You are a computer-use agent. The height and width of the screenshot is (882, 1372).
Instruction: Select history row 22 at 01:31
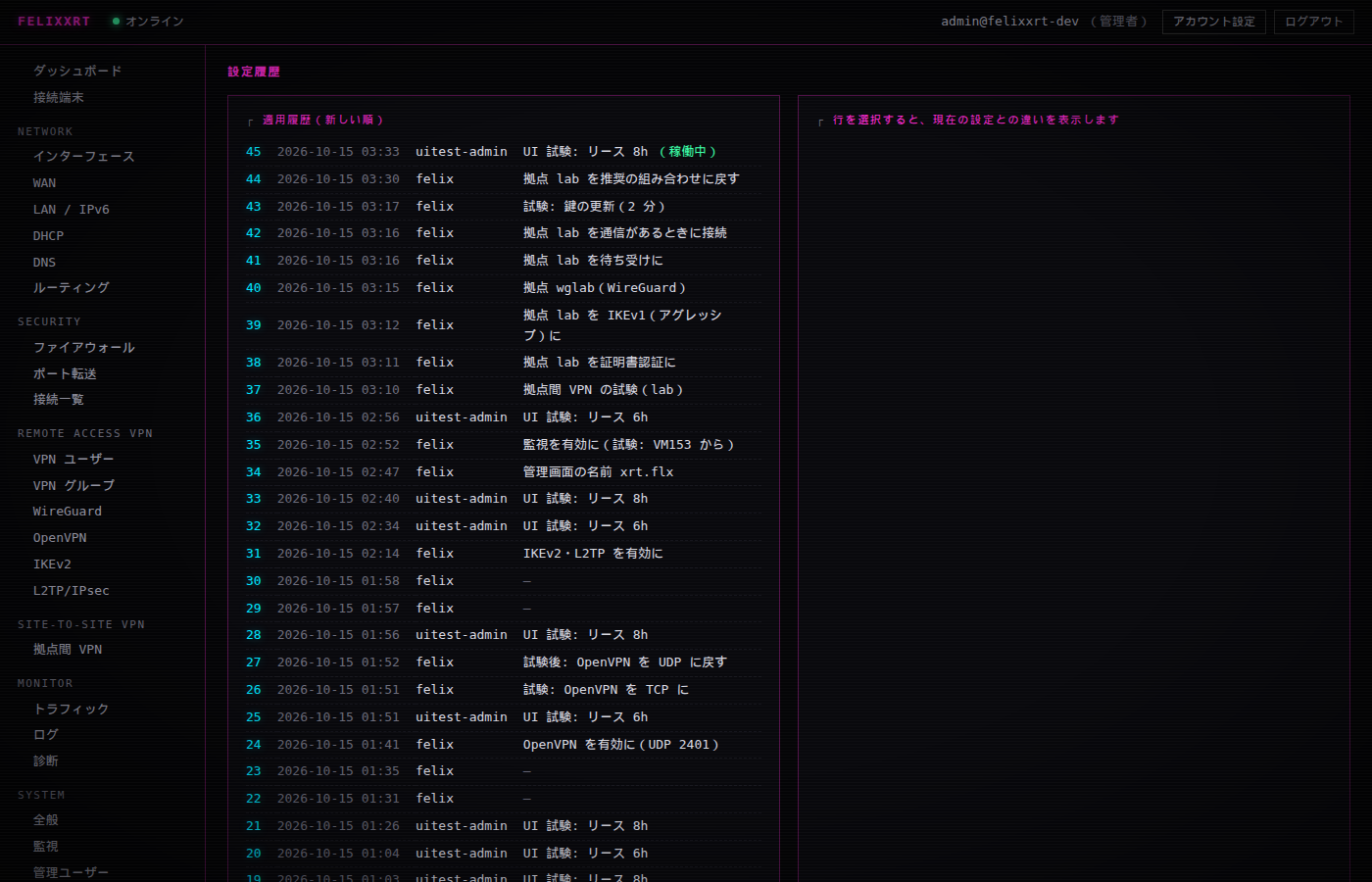coord(503,799)
